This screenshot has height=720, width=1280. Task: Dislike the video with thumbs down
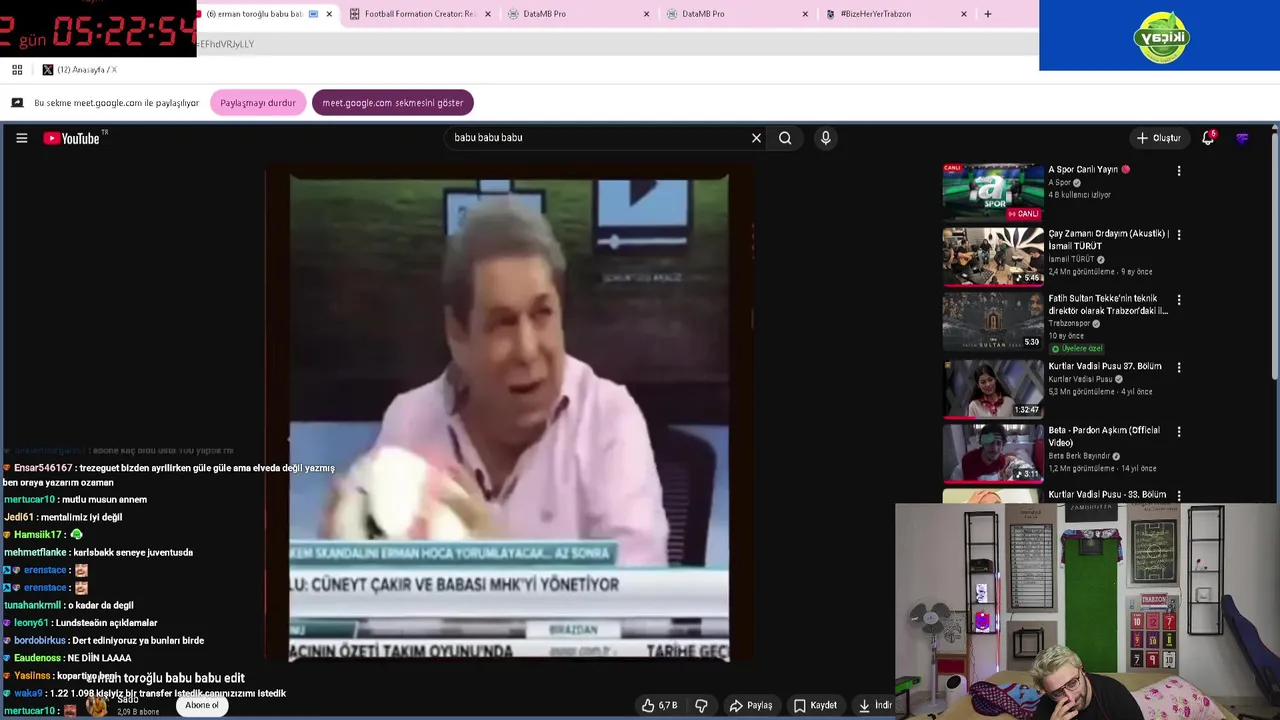point(701,705)
